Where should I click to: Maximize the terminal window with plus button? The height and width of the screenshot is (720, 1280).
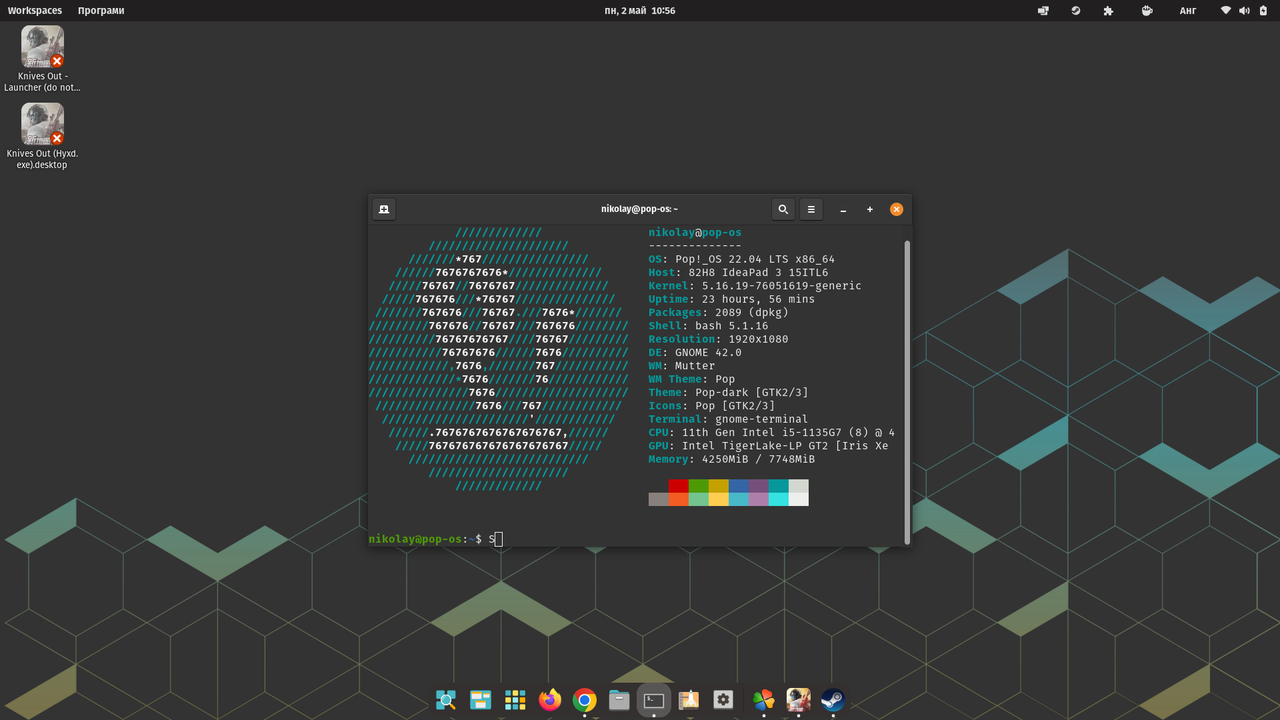coord(870,210)
